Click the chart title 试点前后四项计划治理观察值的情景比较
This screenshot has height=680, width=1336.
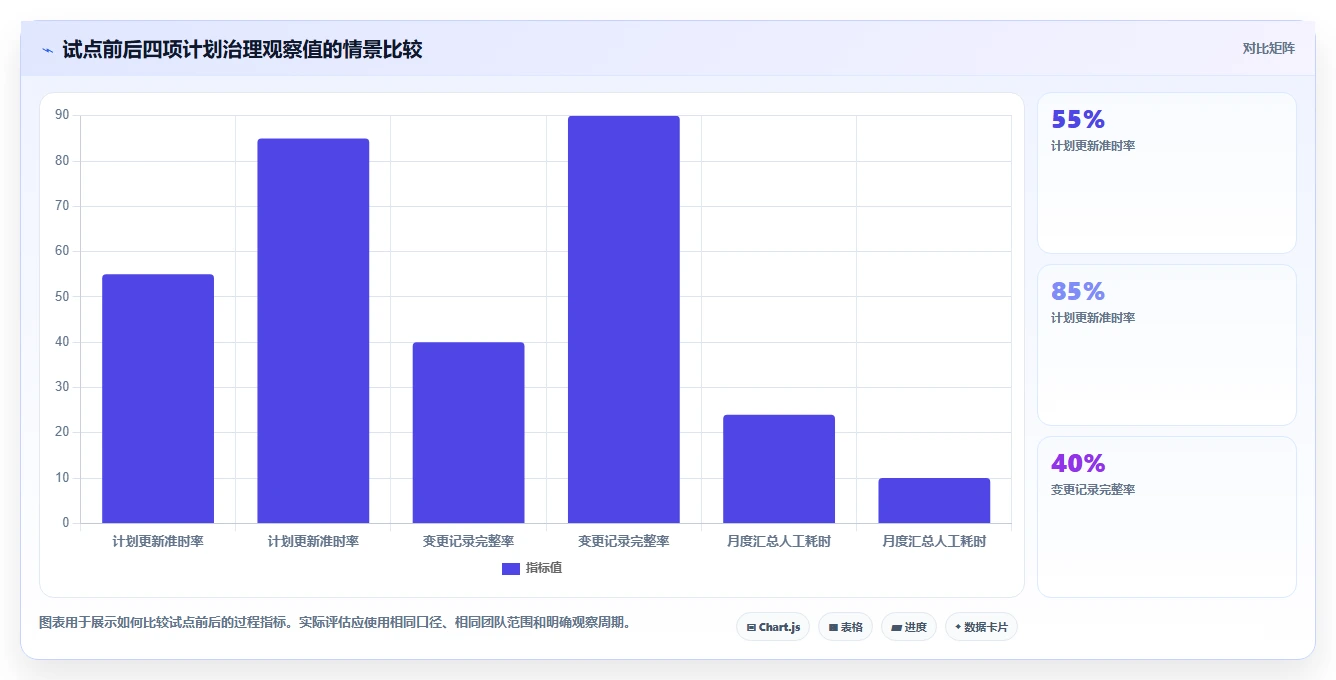click(242, 50)
